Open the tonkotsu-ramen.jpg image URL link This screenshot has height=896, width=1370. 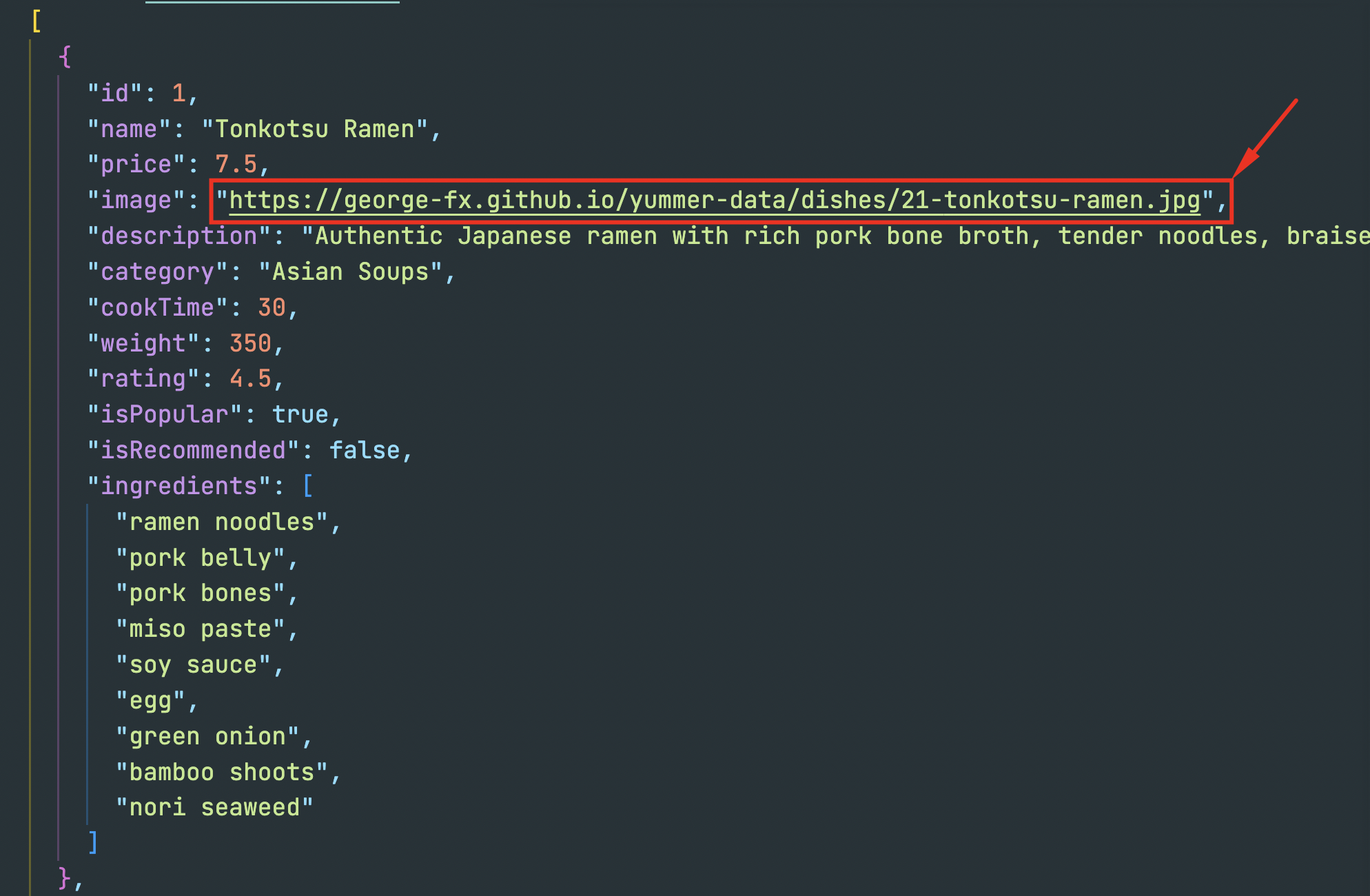coord(714,201)
